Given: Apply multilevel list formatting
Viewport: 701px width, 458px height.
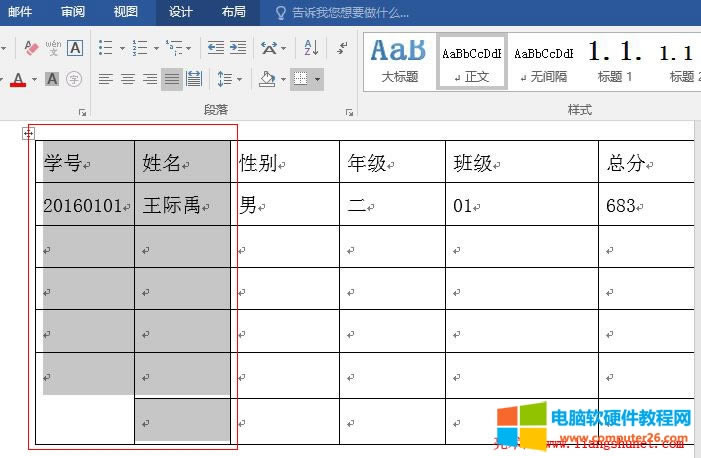Looking at the screenshot, I should (x=174, y=47).
